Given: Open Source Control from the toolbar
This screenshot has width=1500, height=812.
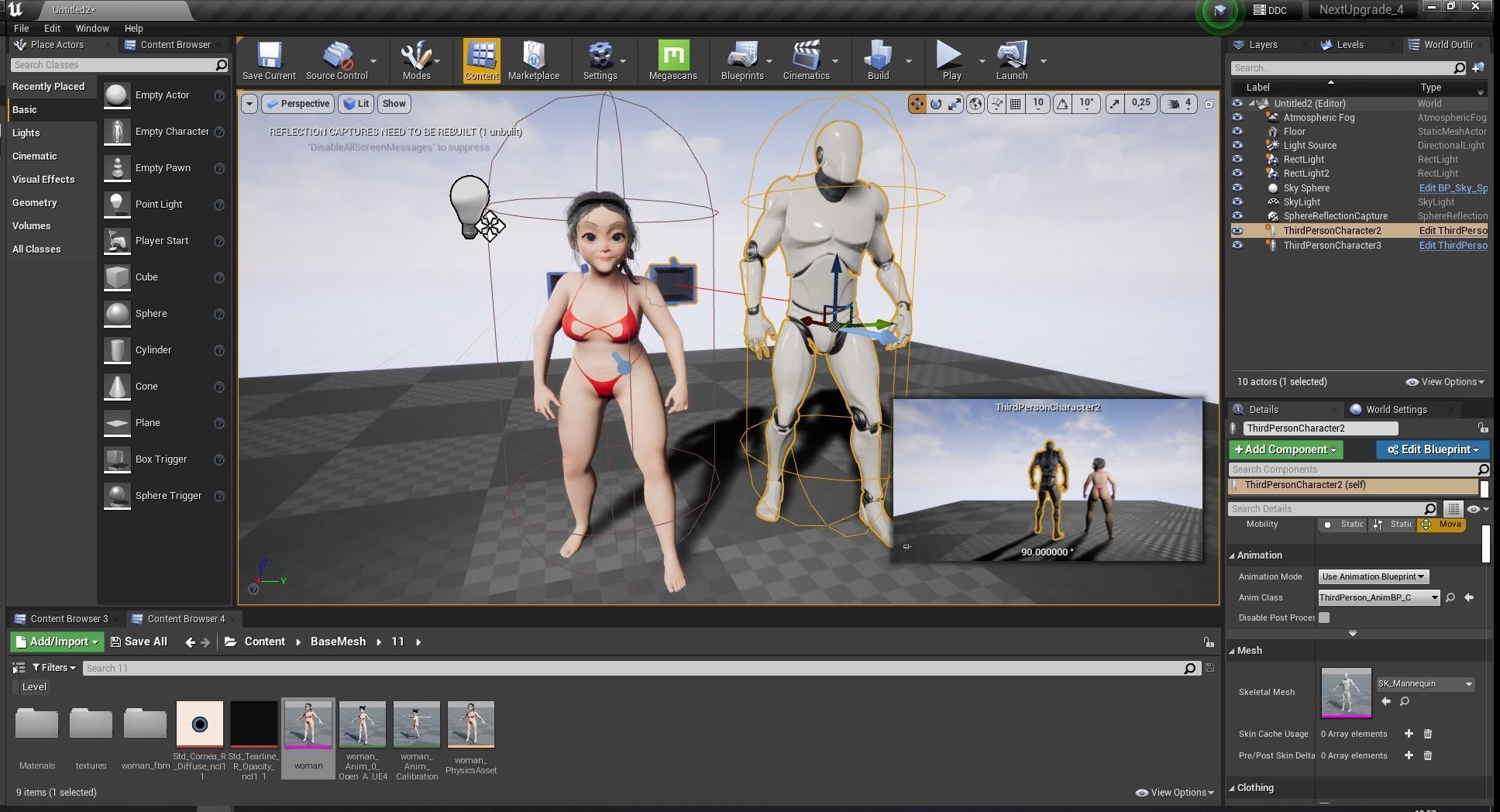Looking at the screenshot, I should (x=337, y=60).
